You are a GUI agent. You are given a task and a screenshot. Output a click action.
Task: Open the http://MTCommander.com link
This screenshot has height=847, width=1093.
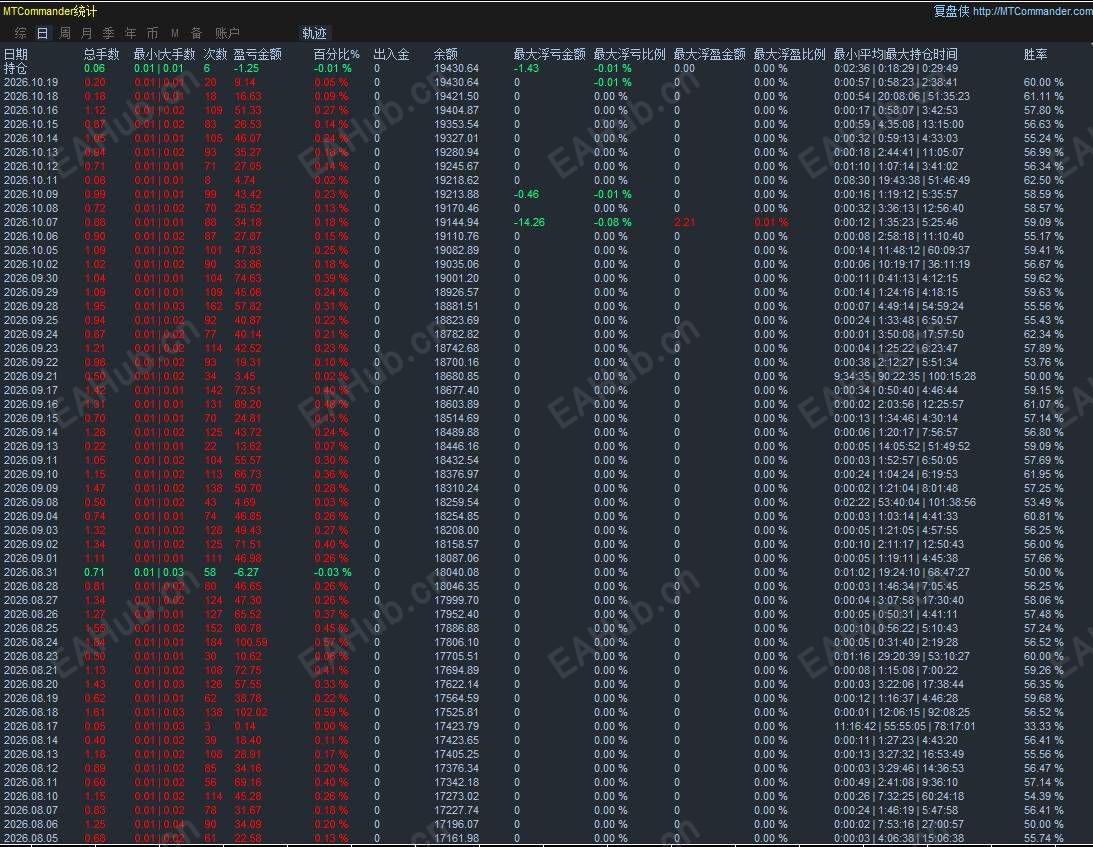click(1032, 11)
